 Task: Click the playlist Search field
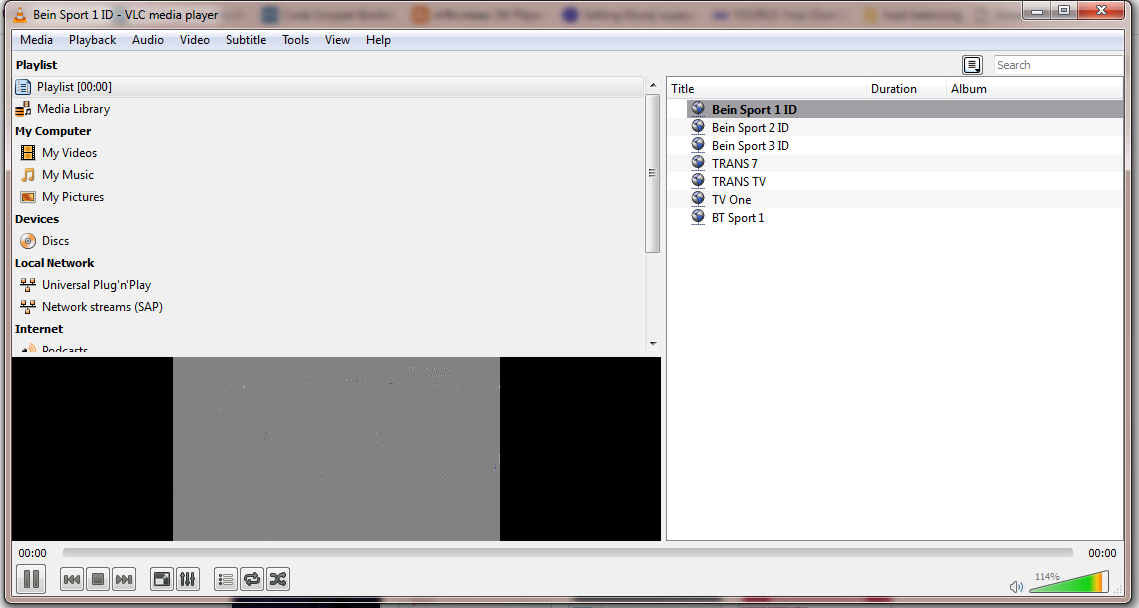point(1058,65)
